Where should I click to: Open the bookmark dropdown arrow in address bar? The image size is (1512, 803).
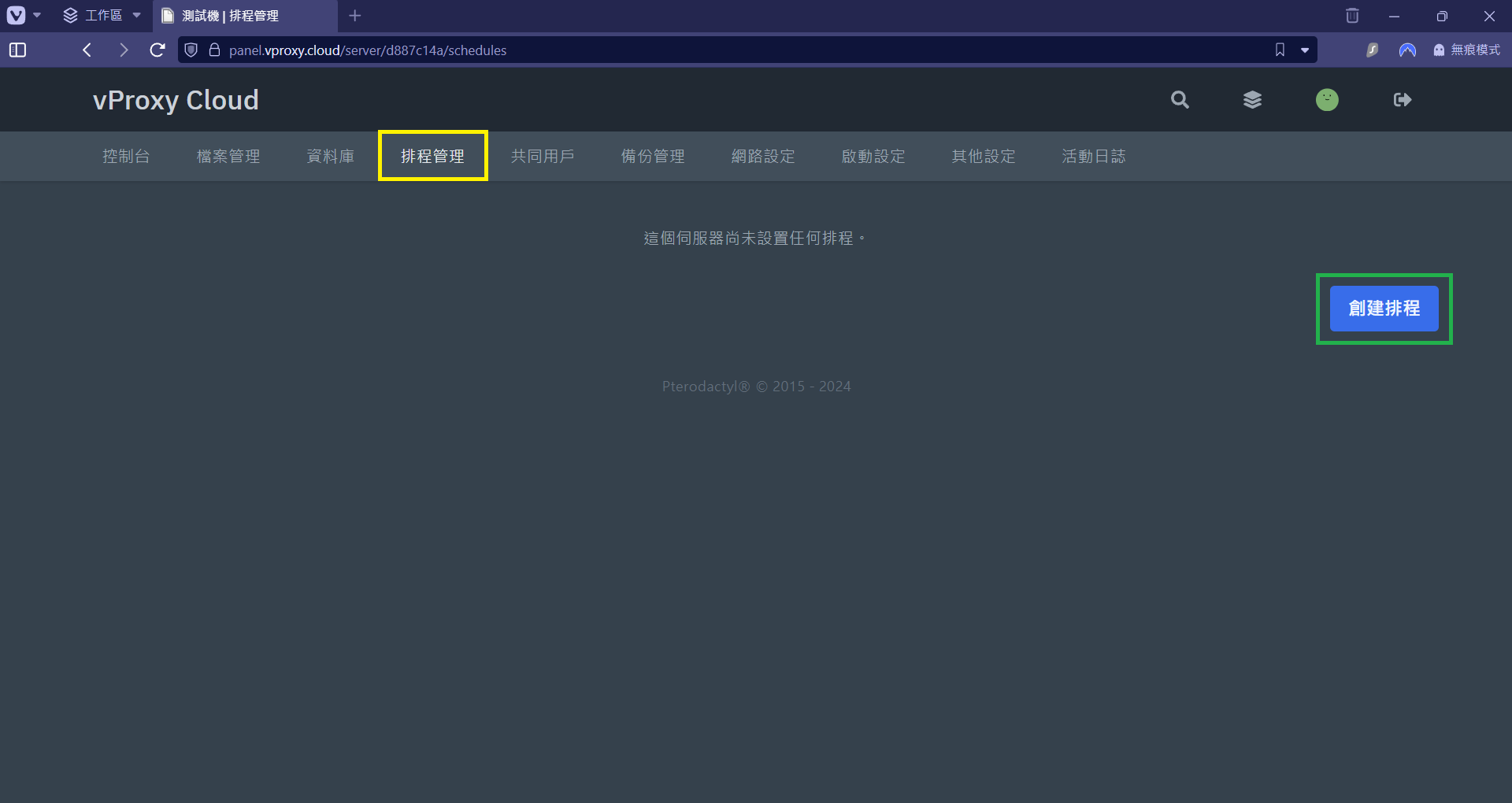click(x=1305, y=50)
